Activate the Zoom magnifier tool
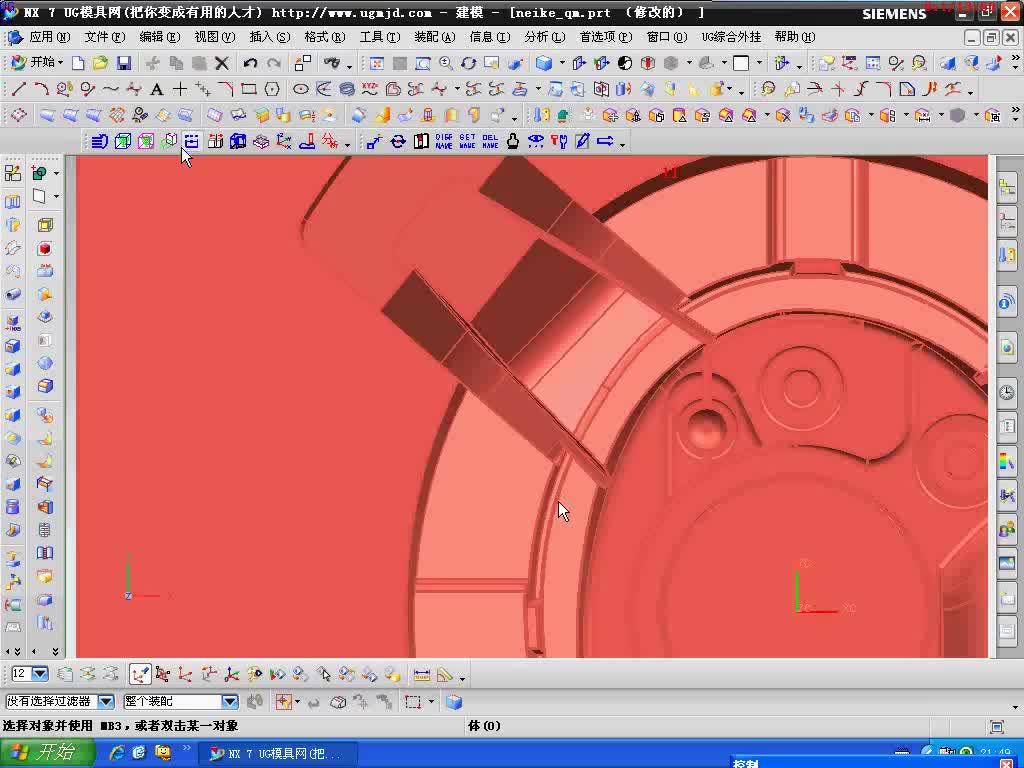This screenshot has height=768, width=1024. (446, 63)
